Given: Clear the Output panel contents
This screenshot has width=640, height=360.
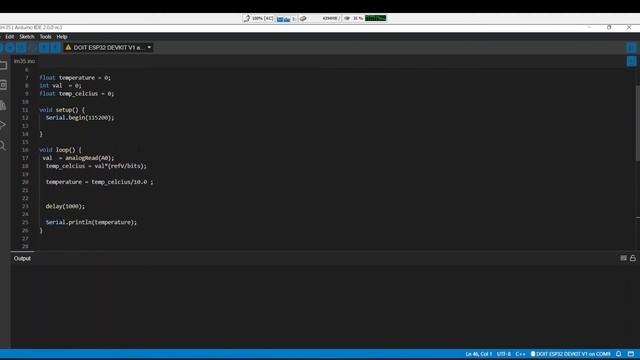Looking at the screenshot, I should pyautogui.click(x=623, y=258).
